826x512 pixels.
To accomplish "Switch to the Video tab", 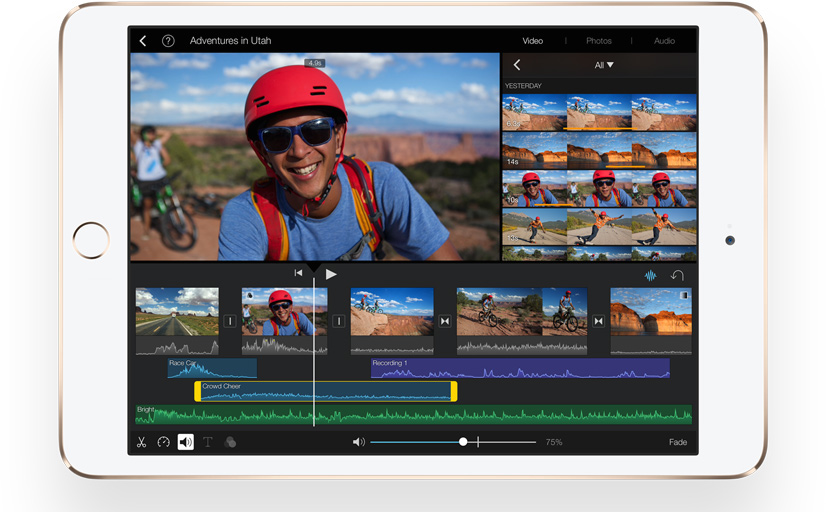I will coord(533,41).
